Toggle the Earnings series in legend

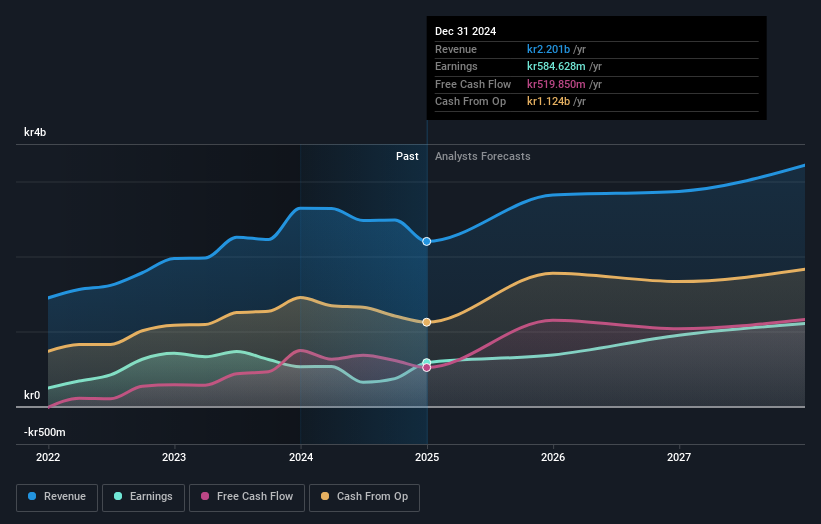point(143,496)
